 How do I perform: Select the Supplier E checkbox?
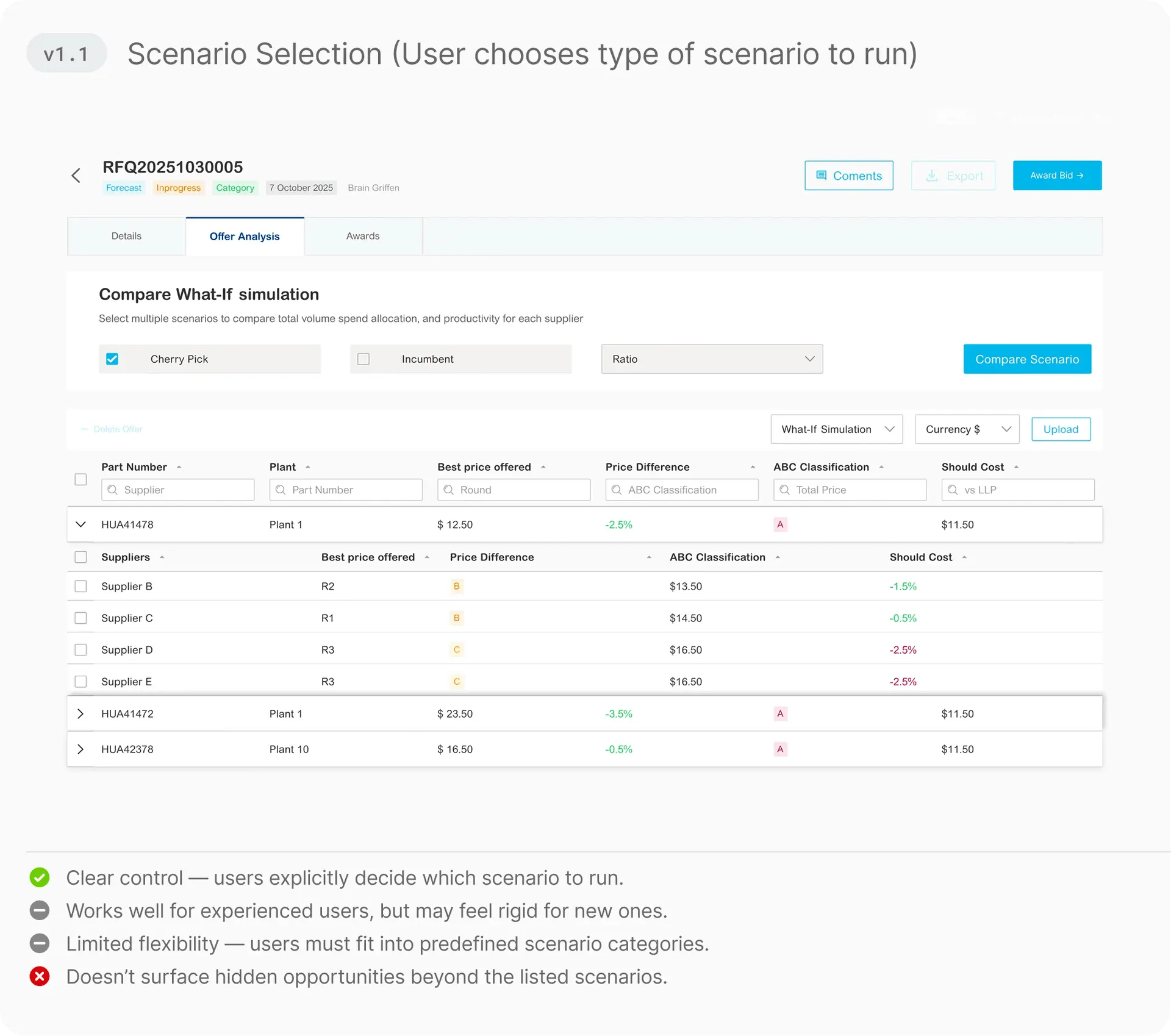pyautogui.click(x=81, y=682)
